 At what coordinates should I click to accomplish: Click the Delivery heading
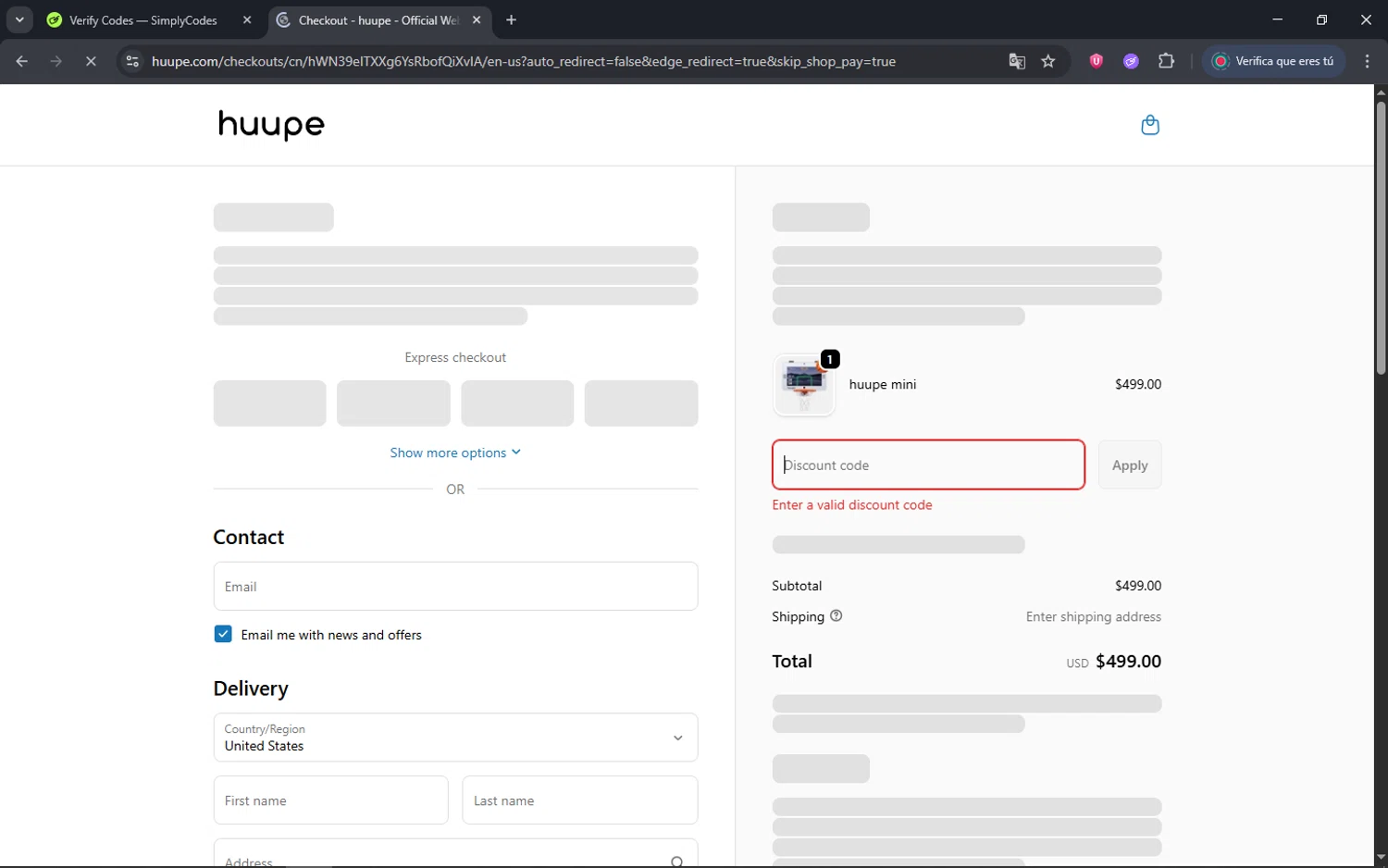point(251,688)
